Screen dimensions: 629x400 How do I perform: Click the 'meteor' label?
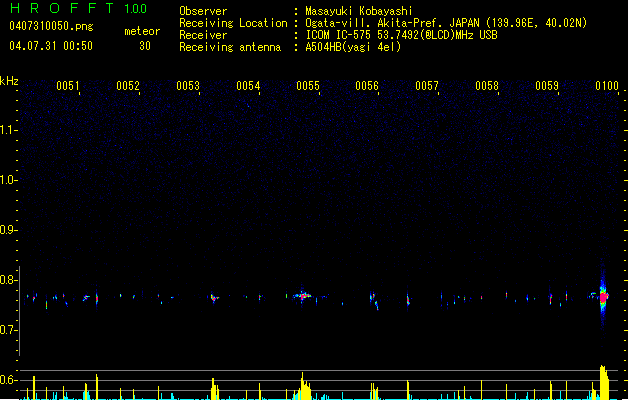tap(142, 31)
